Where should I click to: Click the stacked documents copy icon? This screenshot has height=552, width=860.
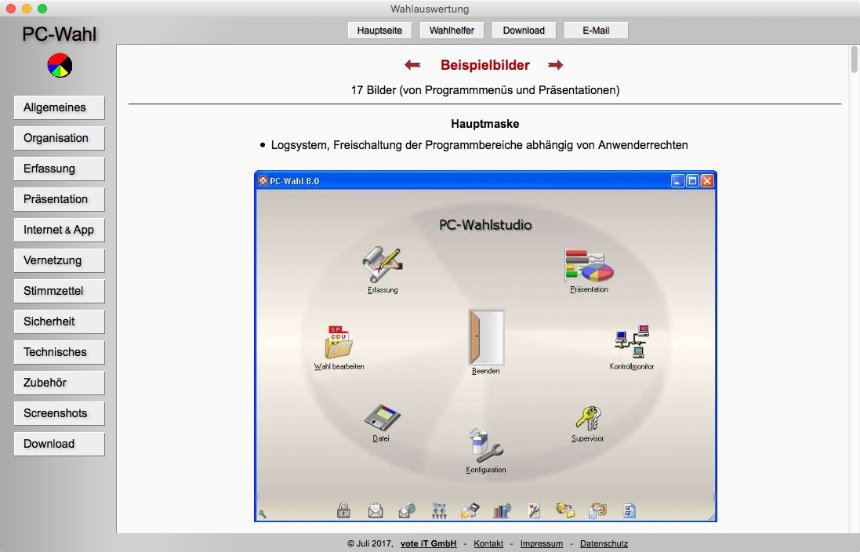tap(597, 511)
